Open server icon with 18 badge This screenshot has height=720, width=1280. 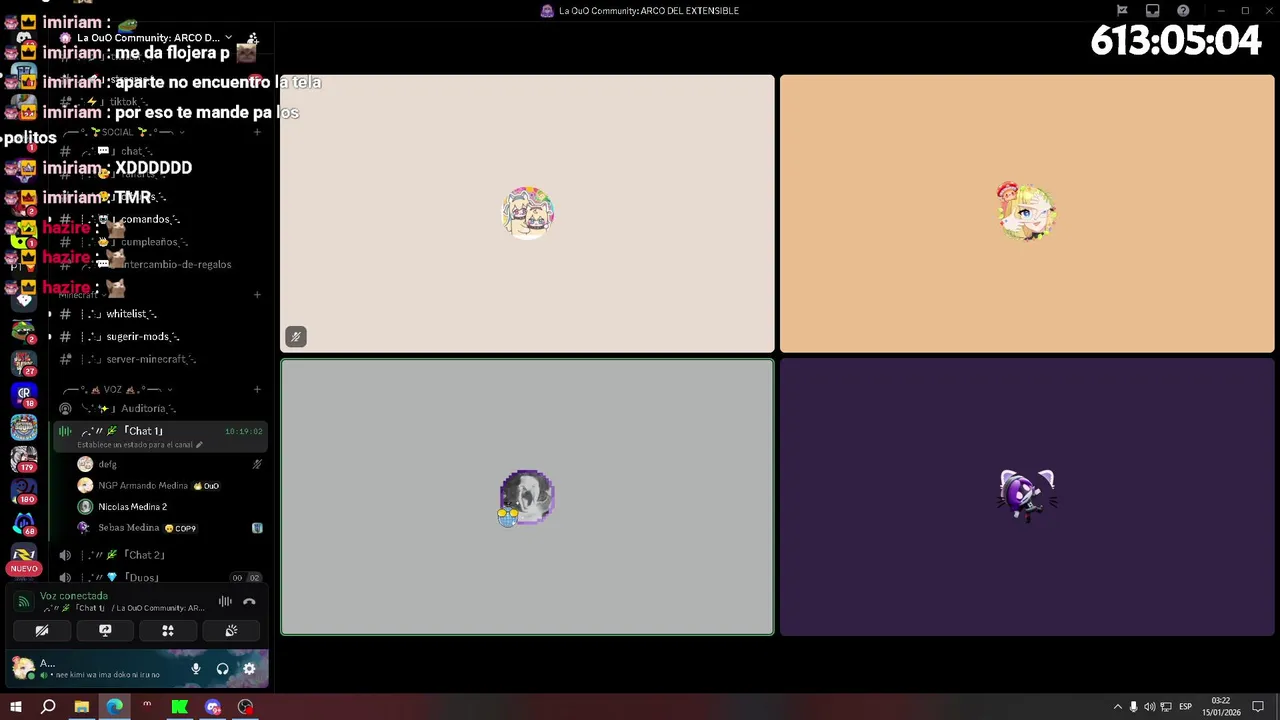point(24,394)
